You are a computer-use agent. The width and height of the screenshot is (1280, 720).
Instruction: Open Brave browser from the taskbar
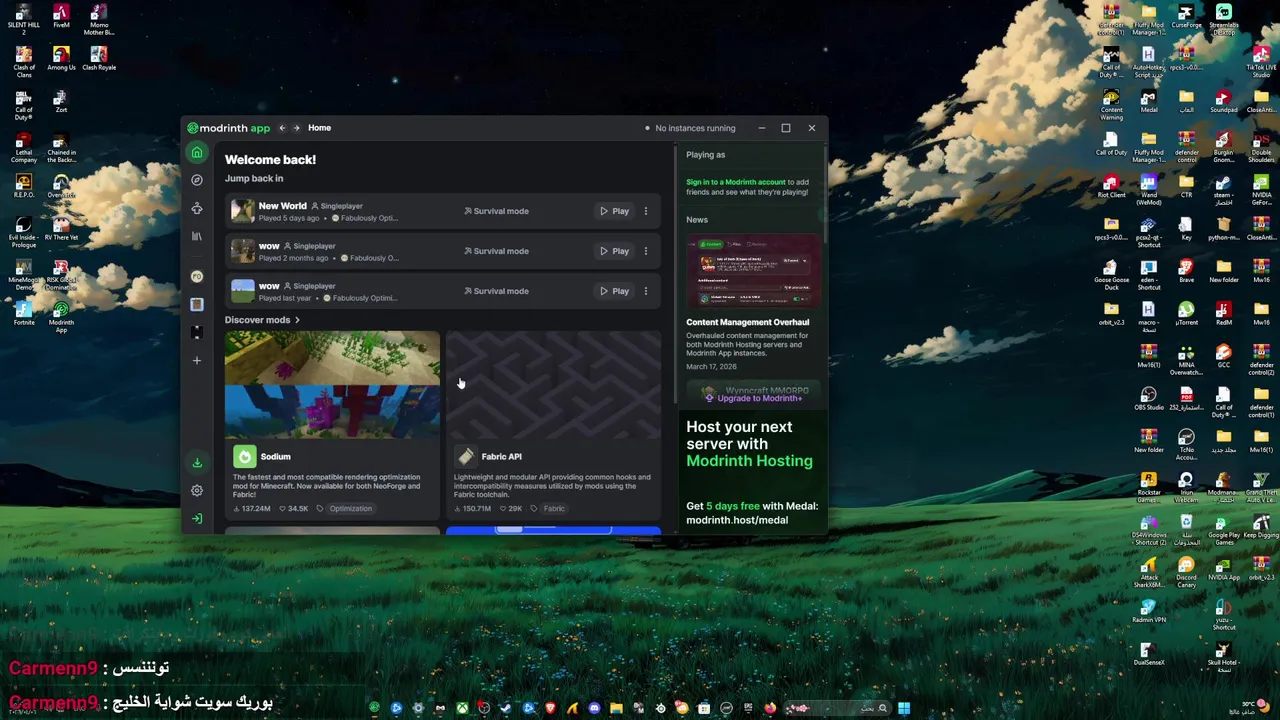point(550,708)
